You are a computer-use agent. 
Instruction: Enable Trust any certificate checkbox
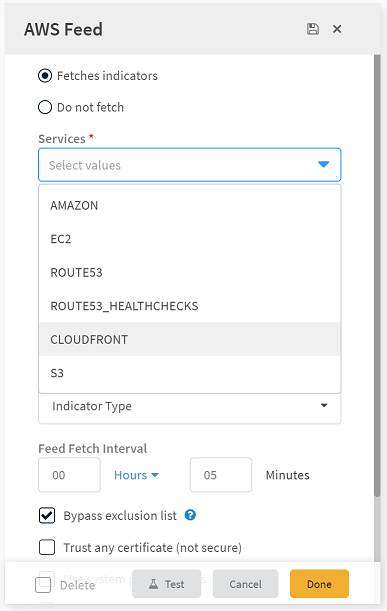pyautogui.click(x=47, y=547)
